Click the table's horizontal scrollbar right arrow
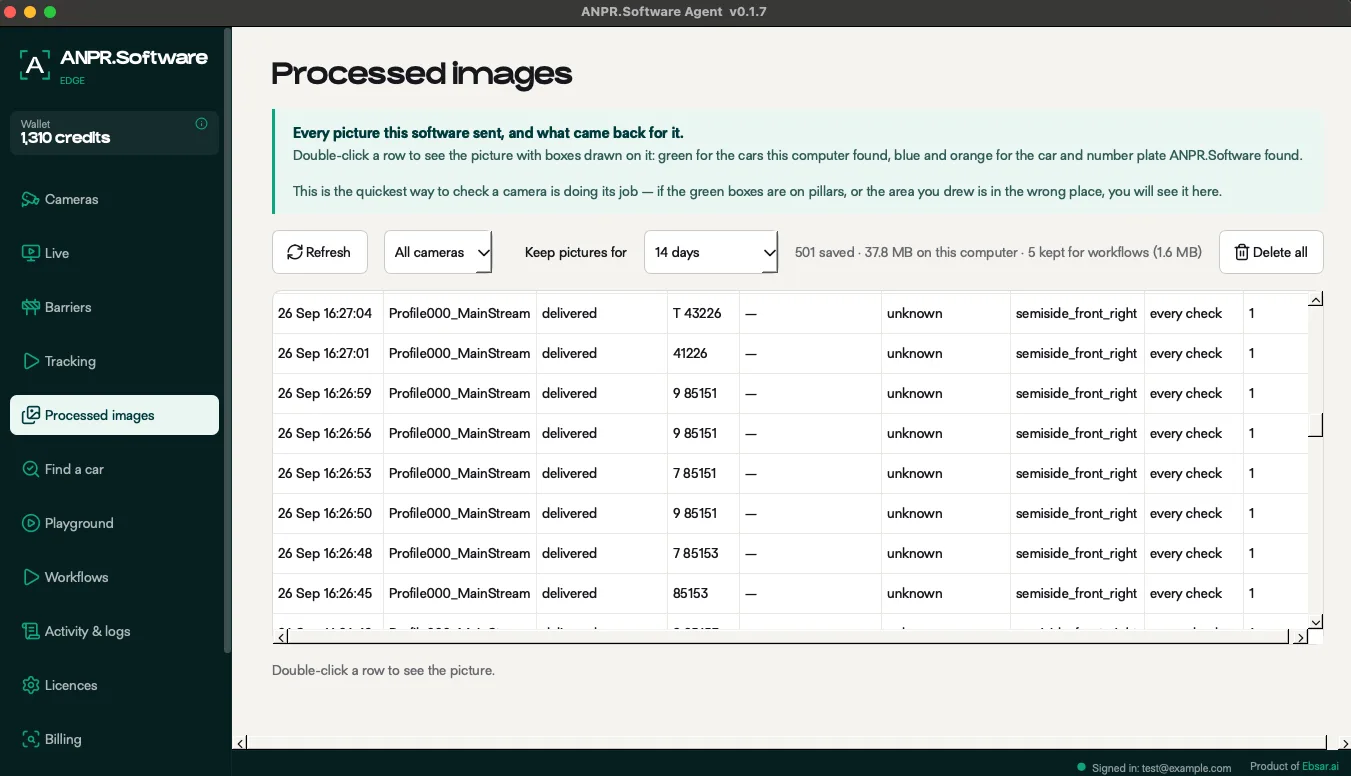Image resolution: width=1351 pixels, height=776 pixels. coord(1300,637)
